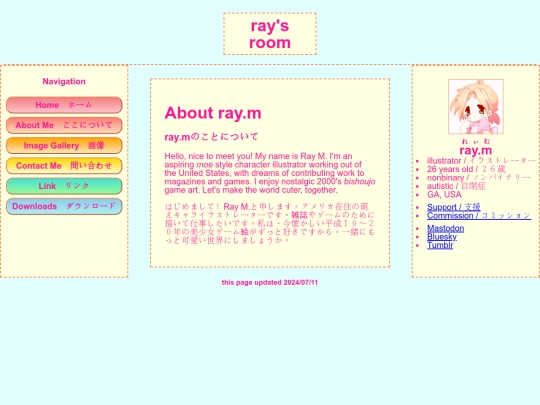Click the "26 years old" list item
The width and height of the screenshot is (540, 405).
[466, 169]
